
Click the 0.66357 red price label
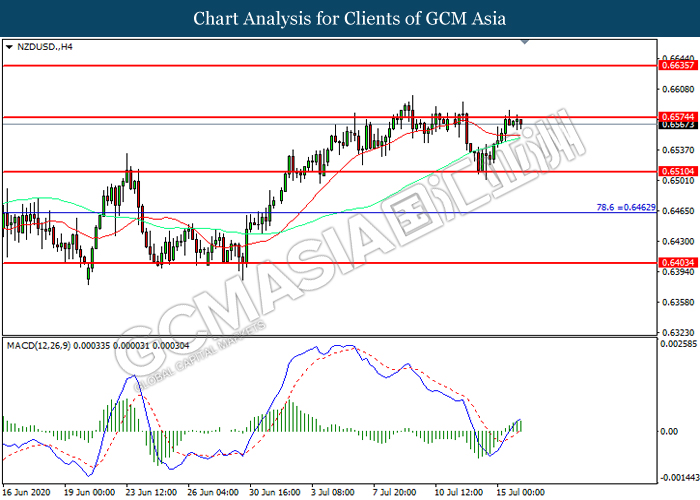click(x=678, y=66)
